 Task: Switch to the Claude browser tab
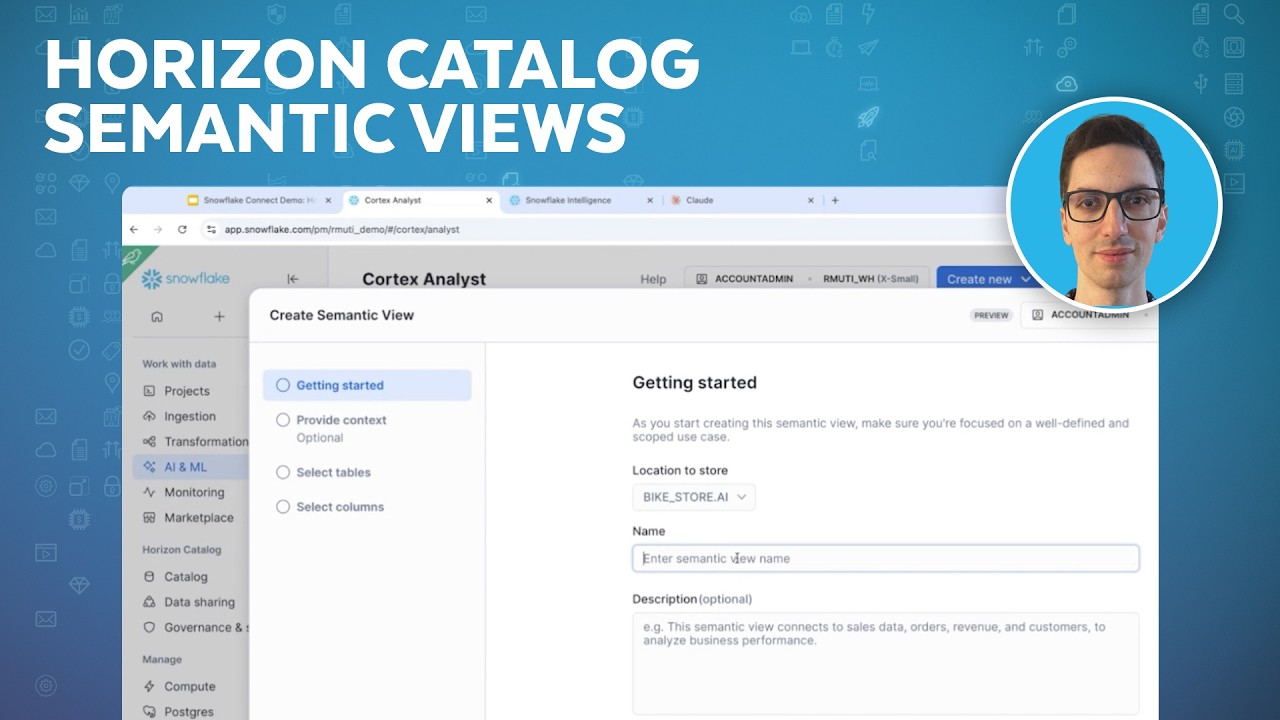[742, 200]
